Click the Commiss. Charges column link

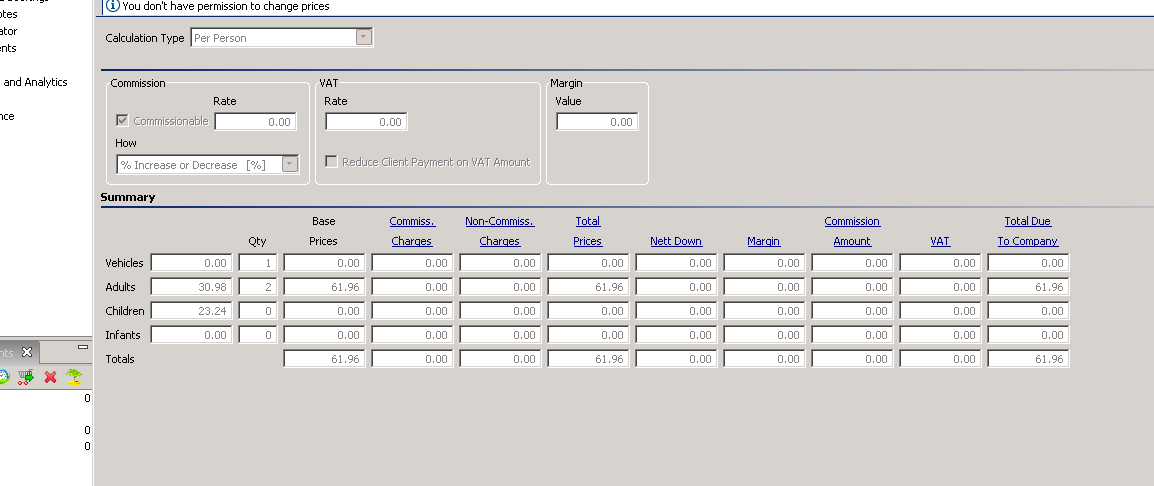coord(412,231)
